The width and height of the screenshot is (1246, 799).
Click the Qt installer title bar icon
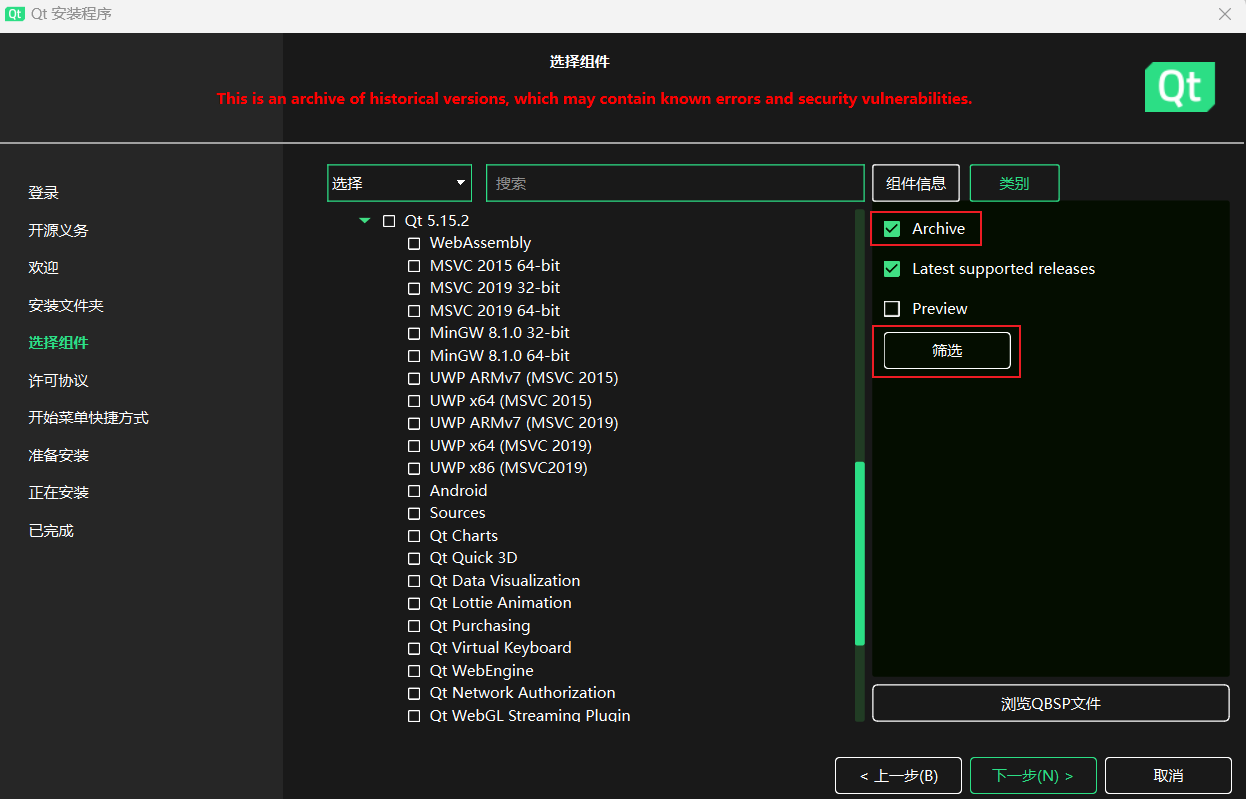click(15, 15)
